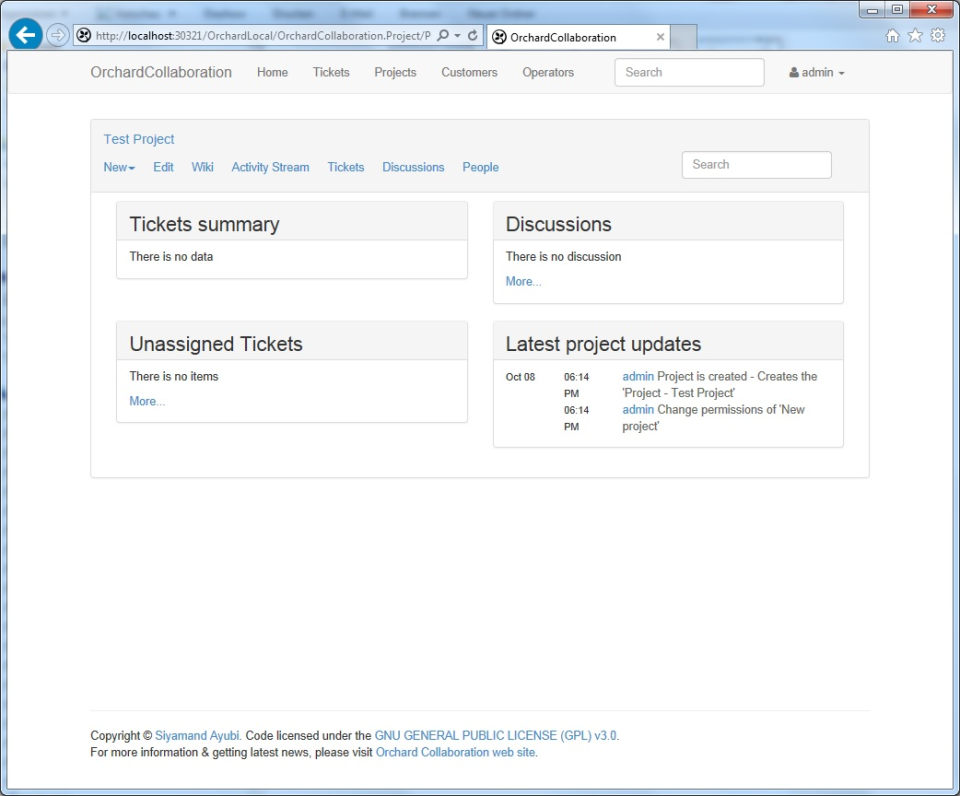Open the Home navigation item
960x796 pixels.
272,72
